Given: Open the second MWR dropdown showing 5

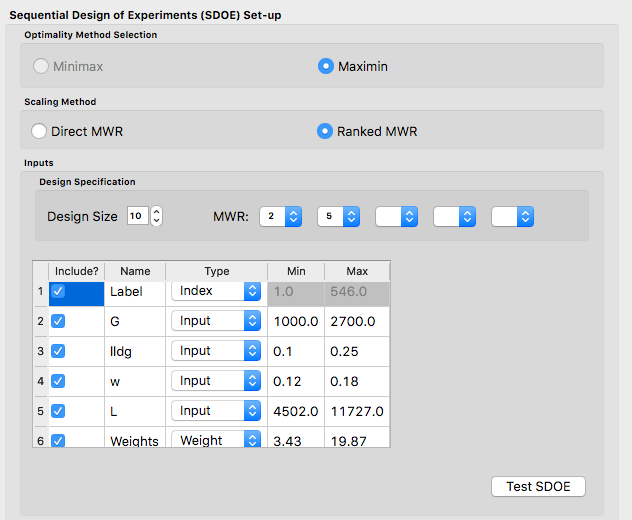Looking at the screenshot, I should click(x=338, y=216).
